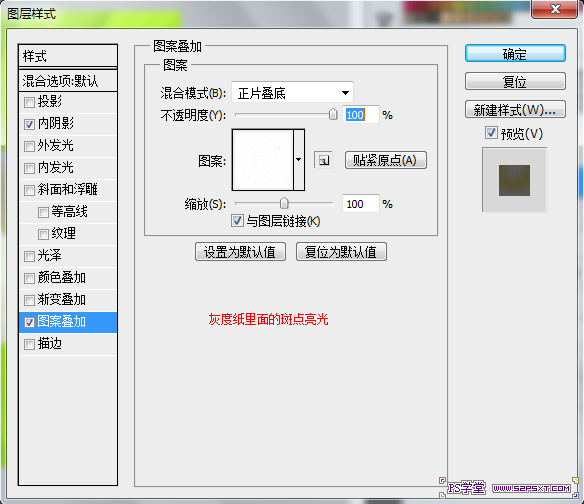584x504 pixels.
Task: Uncheck the 图案叠加 checkbox
Action: (29, 322)
